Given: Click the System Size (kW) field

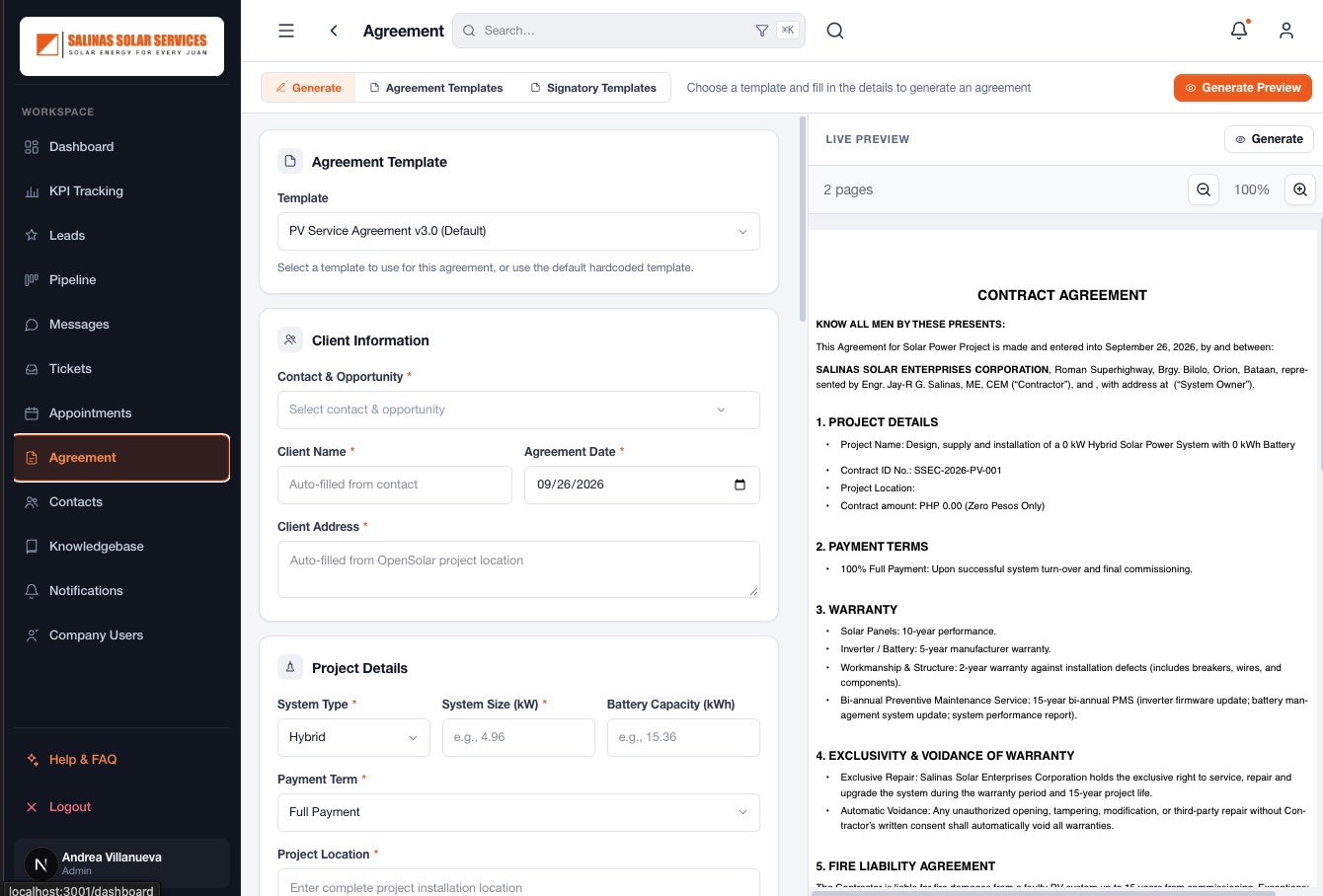Looking at the screenshot, I should point(518,737).
